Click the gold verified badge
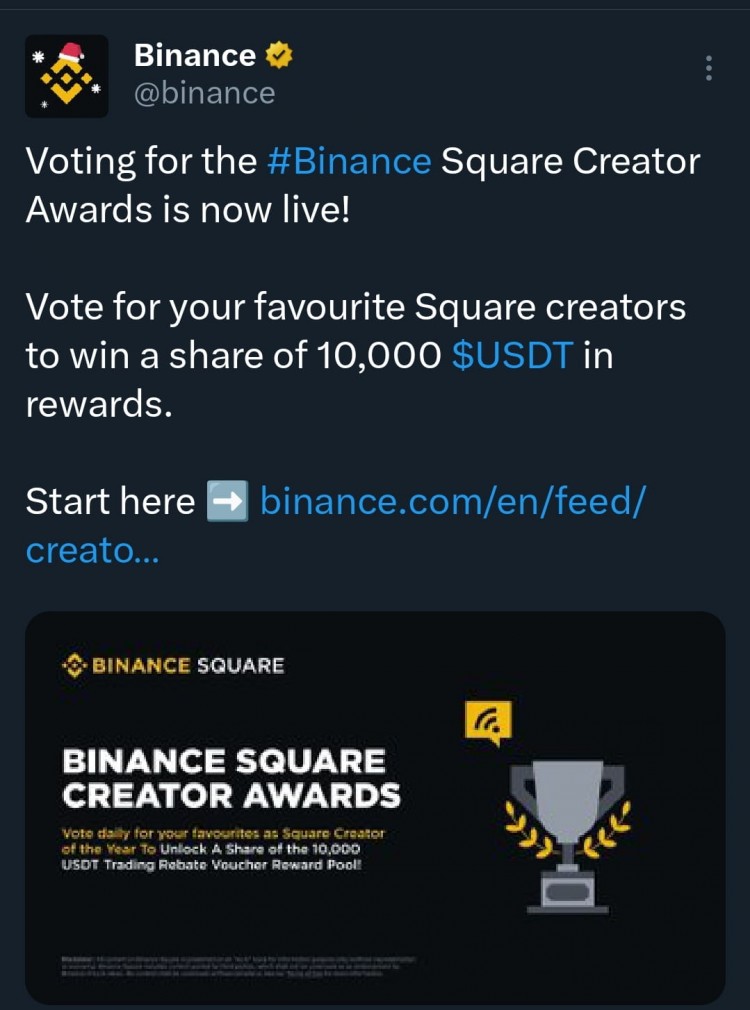This screenshot has height=1010, width=750. 278,56
